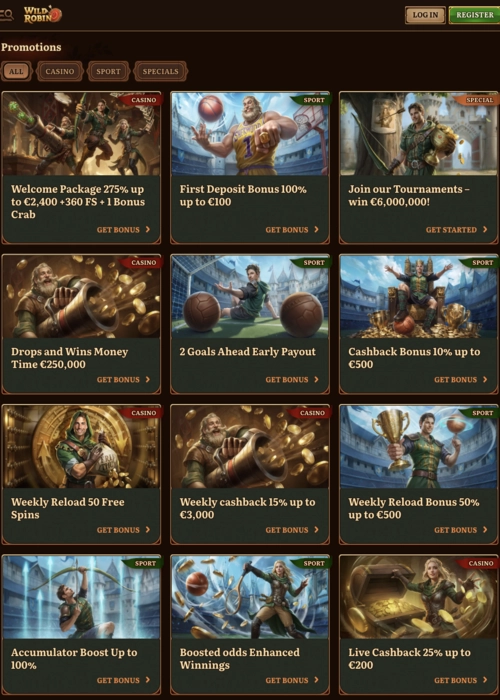Get bonus for 2 Goals Ahead Early Payout

292,379
